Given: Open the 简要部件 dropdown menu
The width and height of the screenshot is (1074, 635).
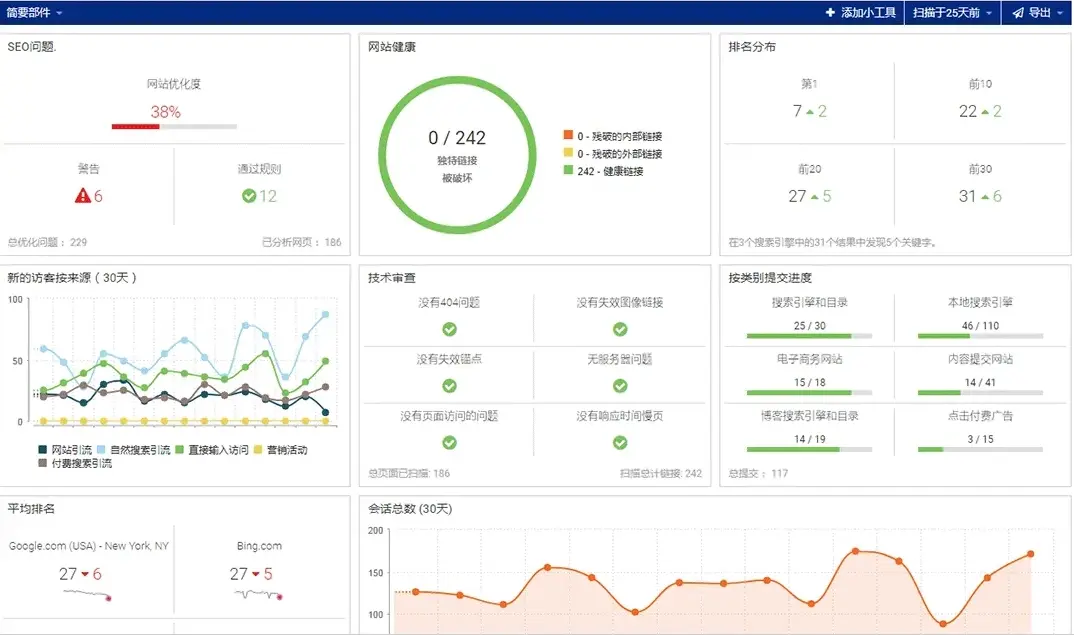Looking at the screenshot, I should point(35,13).
